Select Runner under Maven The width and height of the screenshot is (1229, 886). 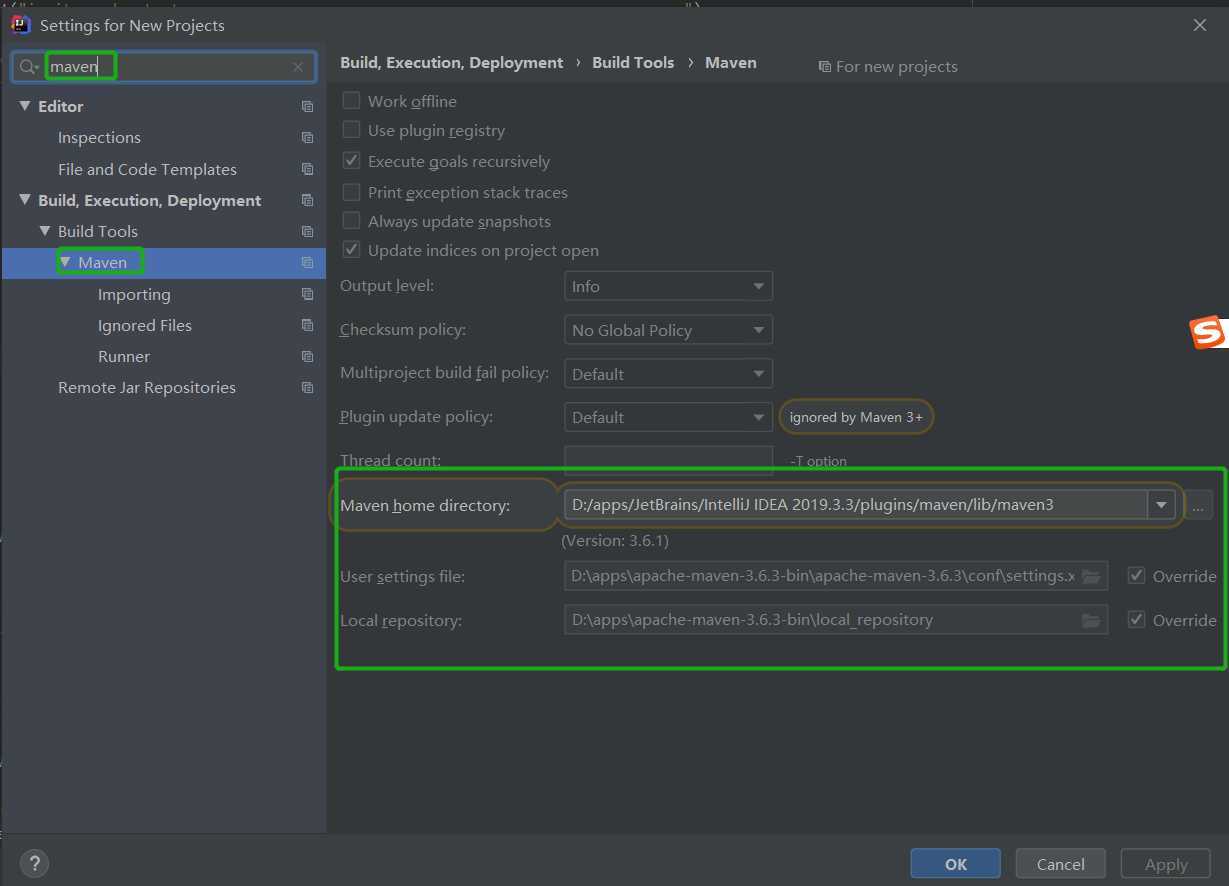click(124, 356)
